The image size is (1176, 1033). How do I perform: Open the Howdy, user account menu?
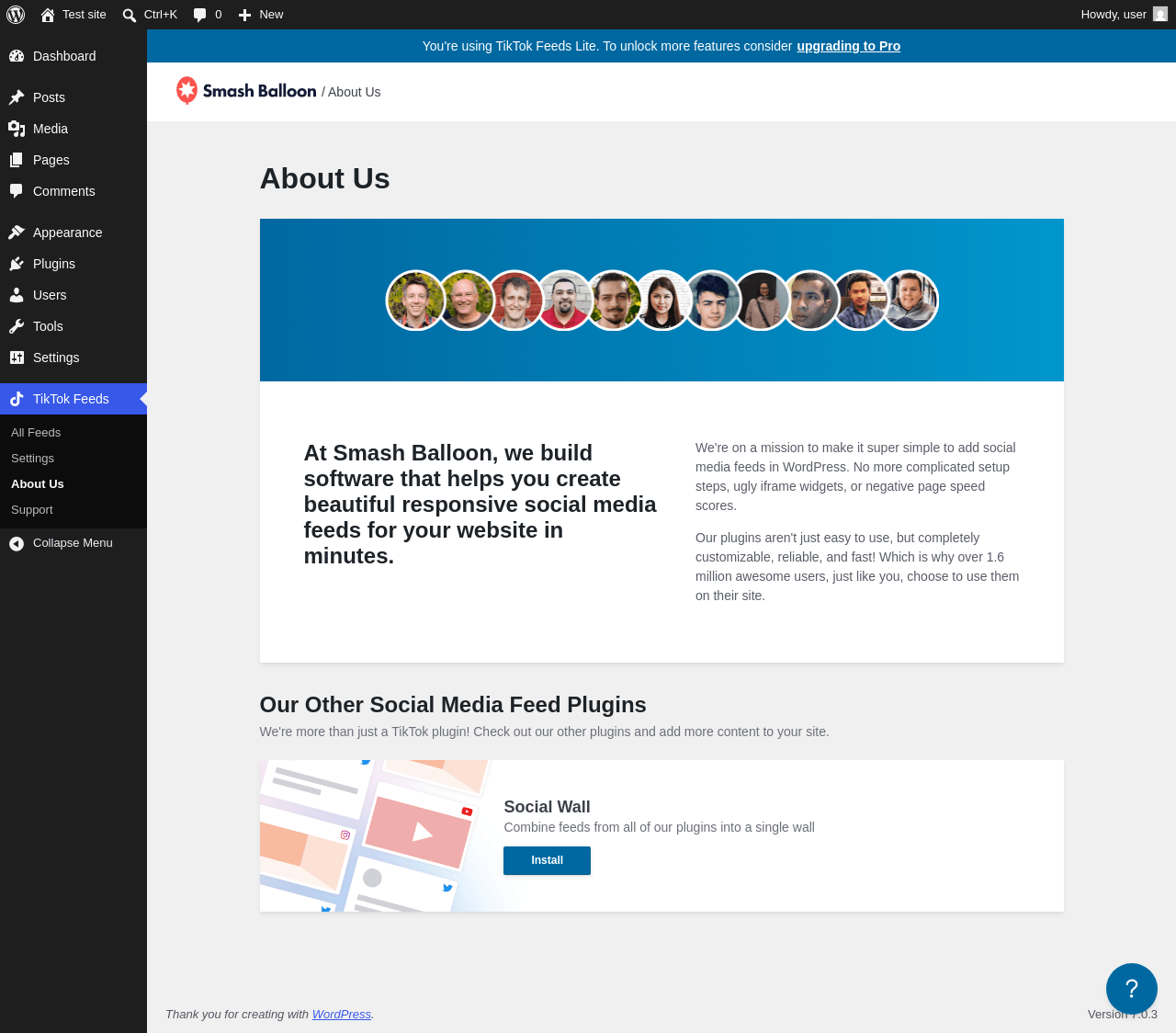[x=1125, y=15]
